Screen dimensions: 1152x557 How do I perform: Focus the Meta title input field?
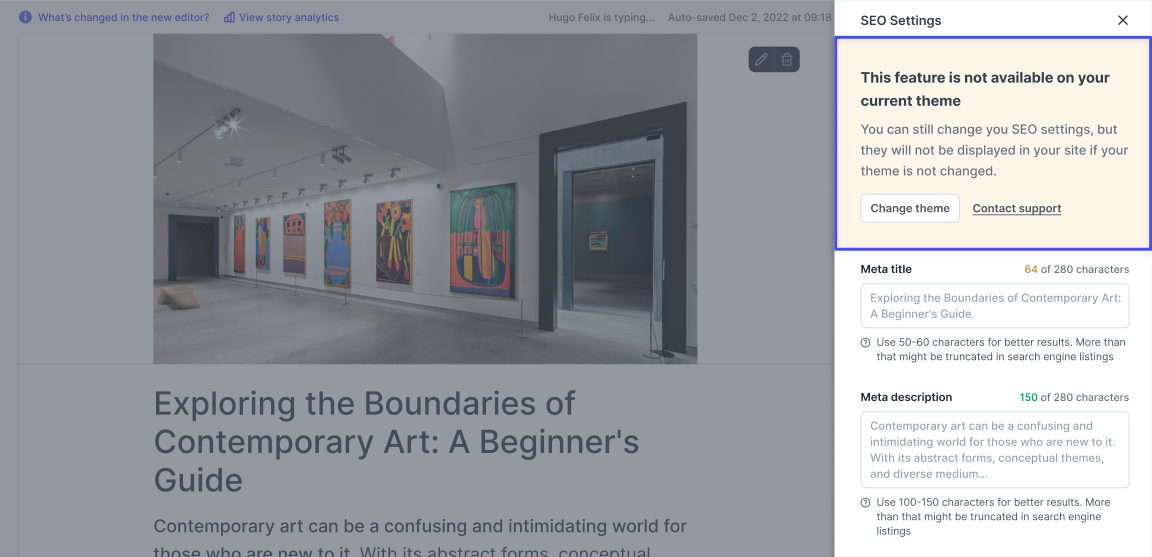(x=995, y=306)
